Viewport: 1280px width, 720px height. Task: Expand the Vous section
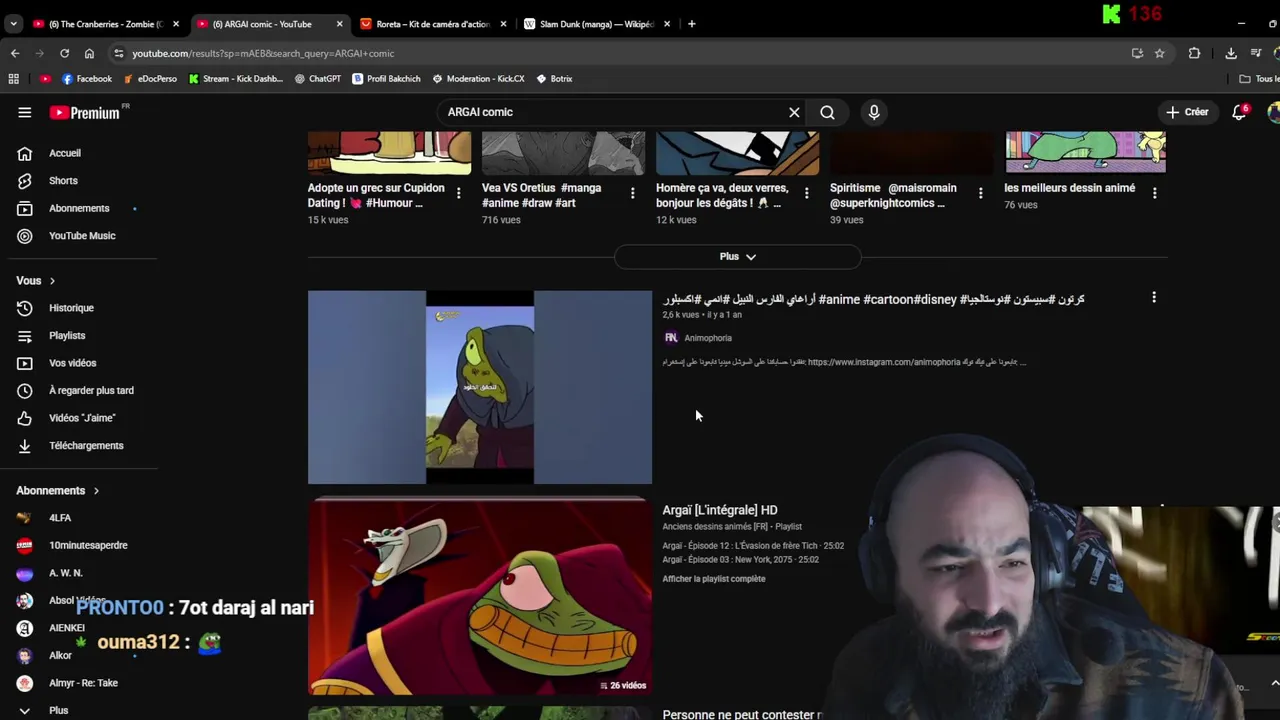click(x=36, y=281)
